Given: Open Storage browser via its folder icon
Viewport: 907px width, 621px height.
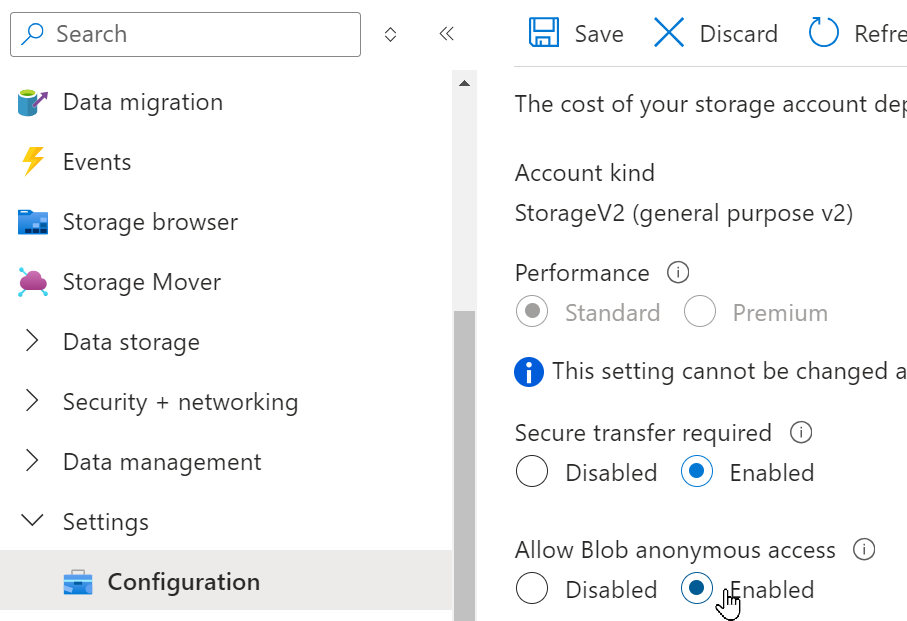Looking at the screenshot, I should click(x=32, y=221).
